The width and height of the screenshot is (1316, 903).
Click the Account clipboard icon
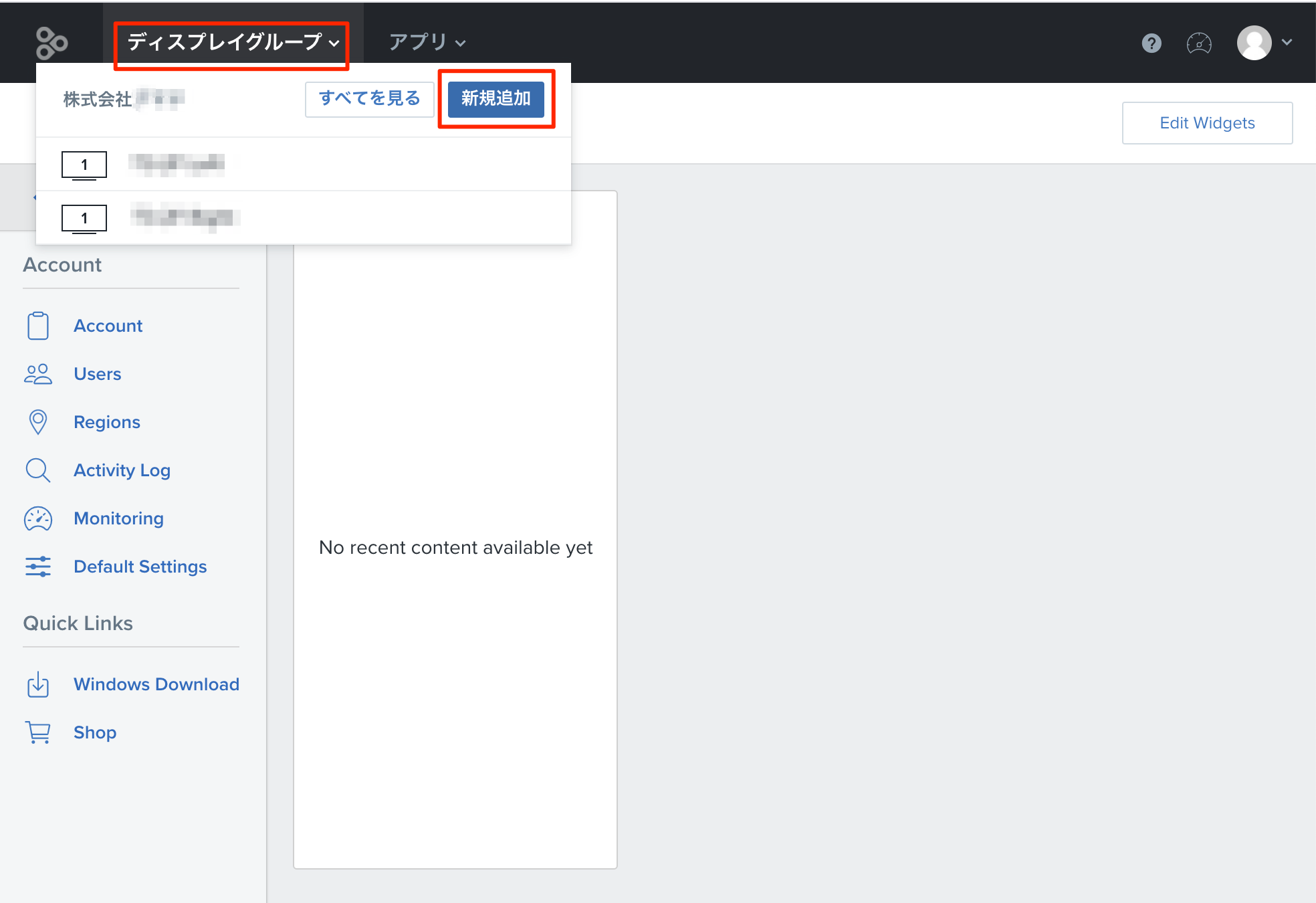38,326
